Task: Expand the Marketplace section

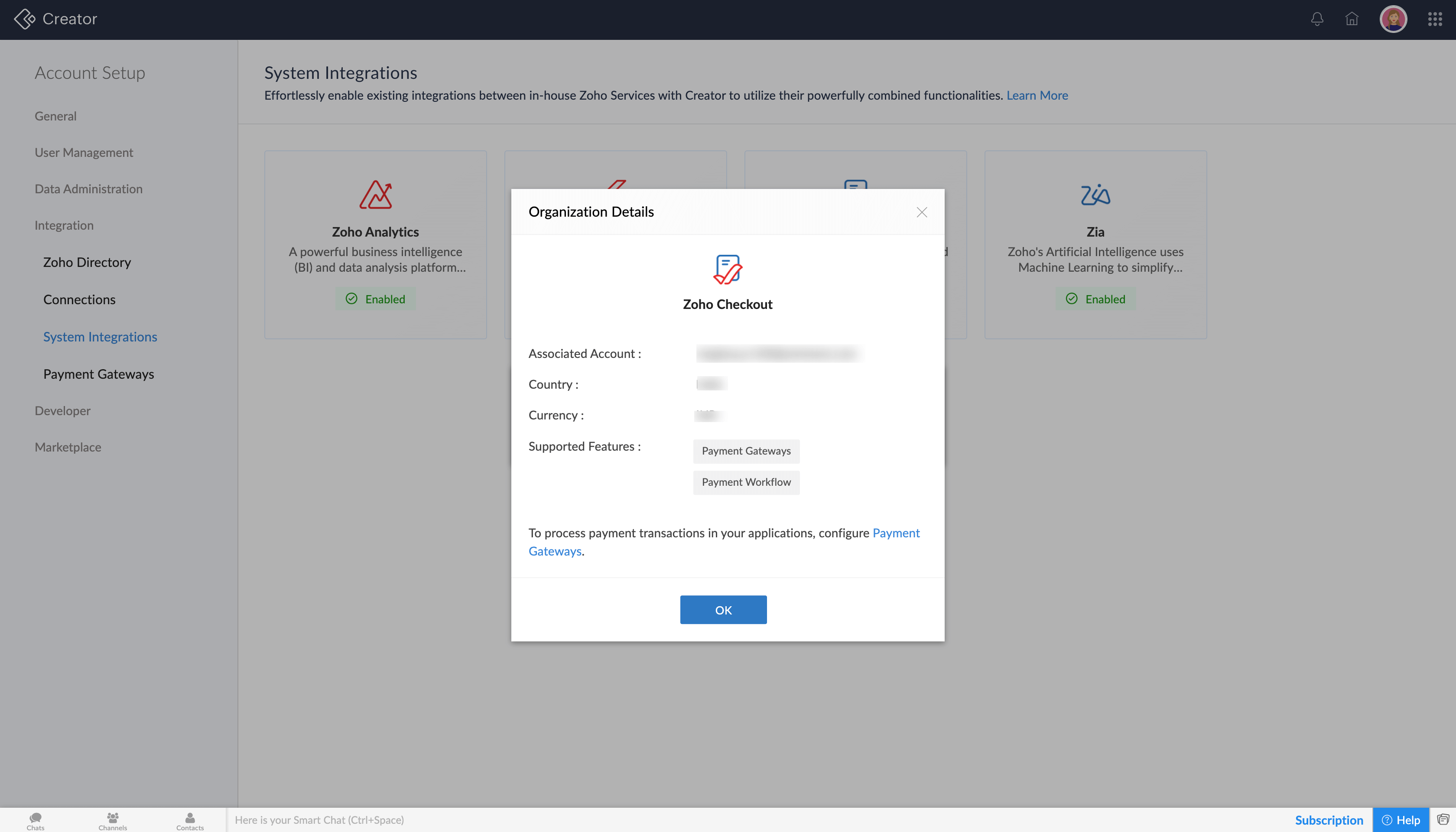Action: click(68, 447)
